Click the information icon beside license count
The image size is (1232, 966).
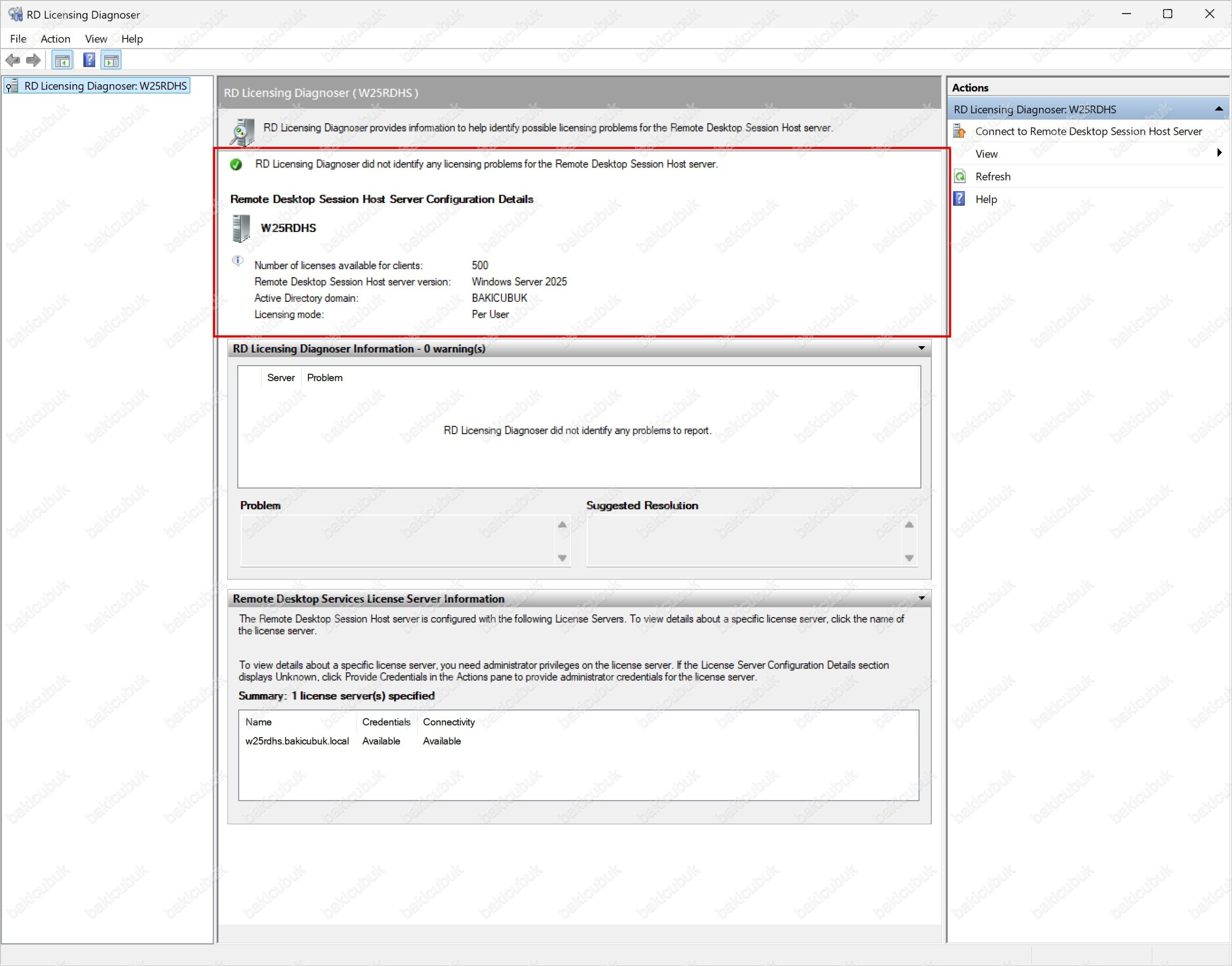click(x=237, y=261)
